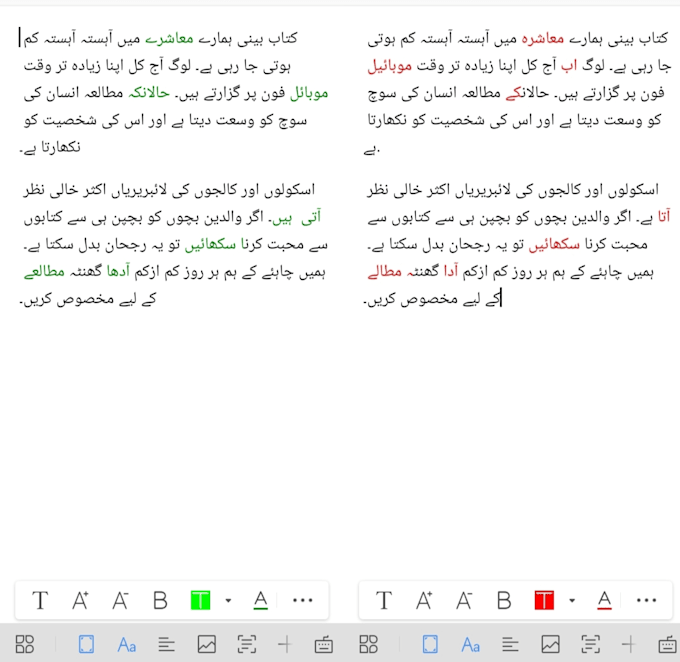Click the green word معاشرے
Image resolution: width=680 pixels, height=662 pixels.
point(169,39)
